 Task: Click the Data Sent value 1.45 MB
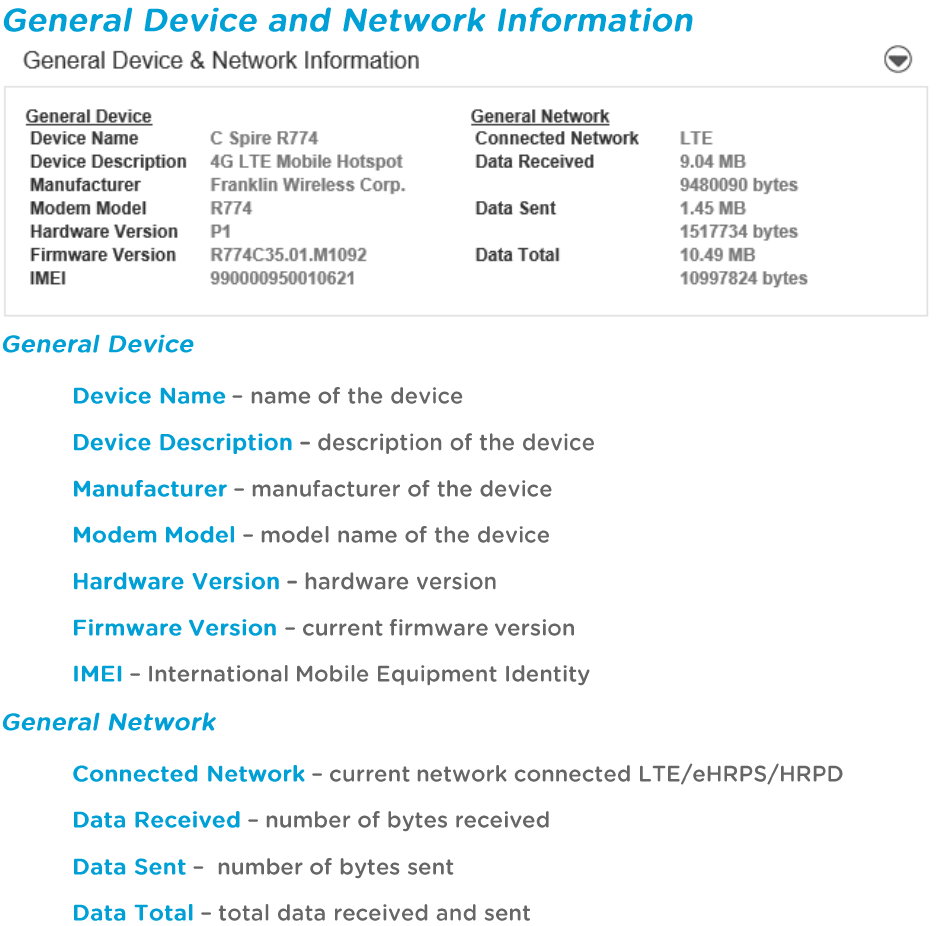[712, 208]
